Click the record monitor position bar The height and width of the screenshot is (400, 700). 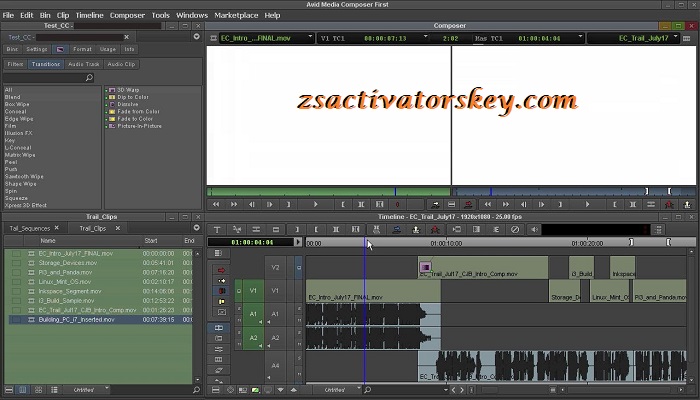click(x=574, y=192)
